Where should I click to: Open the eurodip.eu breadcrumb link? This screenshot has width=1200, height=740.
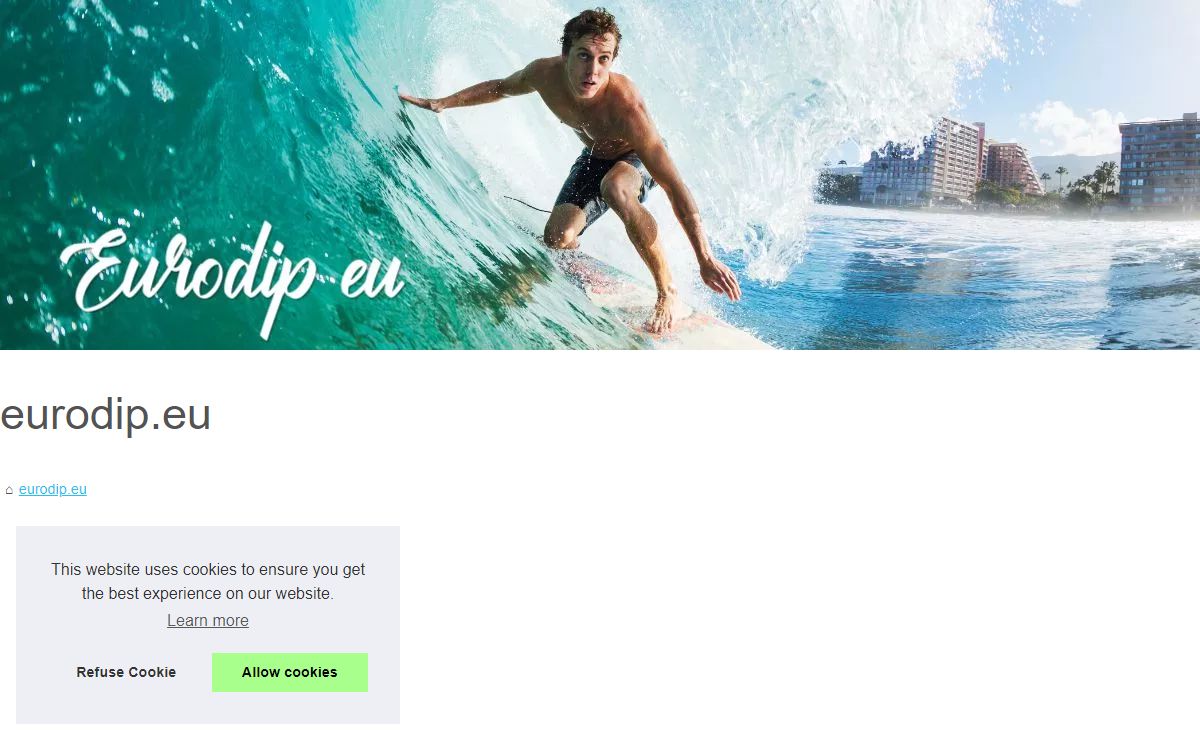tap(53, 489)
